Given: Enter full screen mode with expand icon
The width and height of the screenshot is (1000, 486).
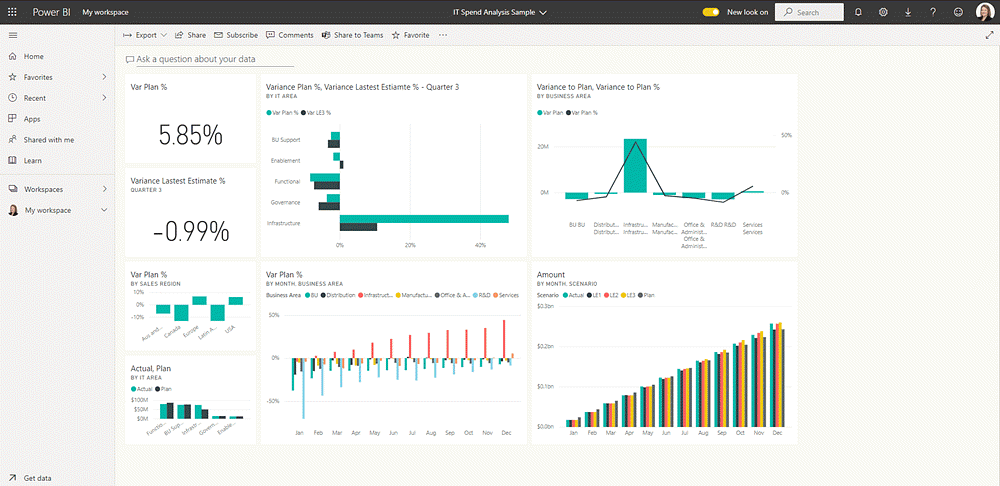Looking at the screenshot, I should [x=990, y=35].
